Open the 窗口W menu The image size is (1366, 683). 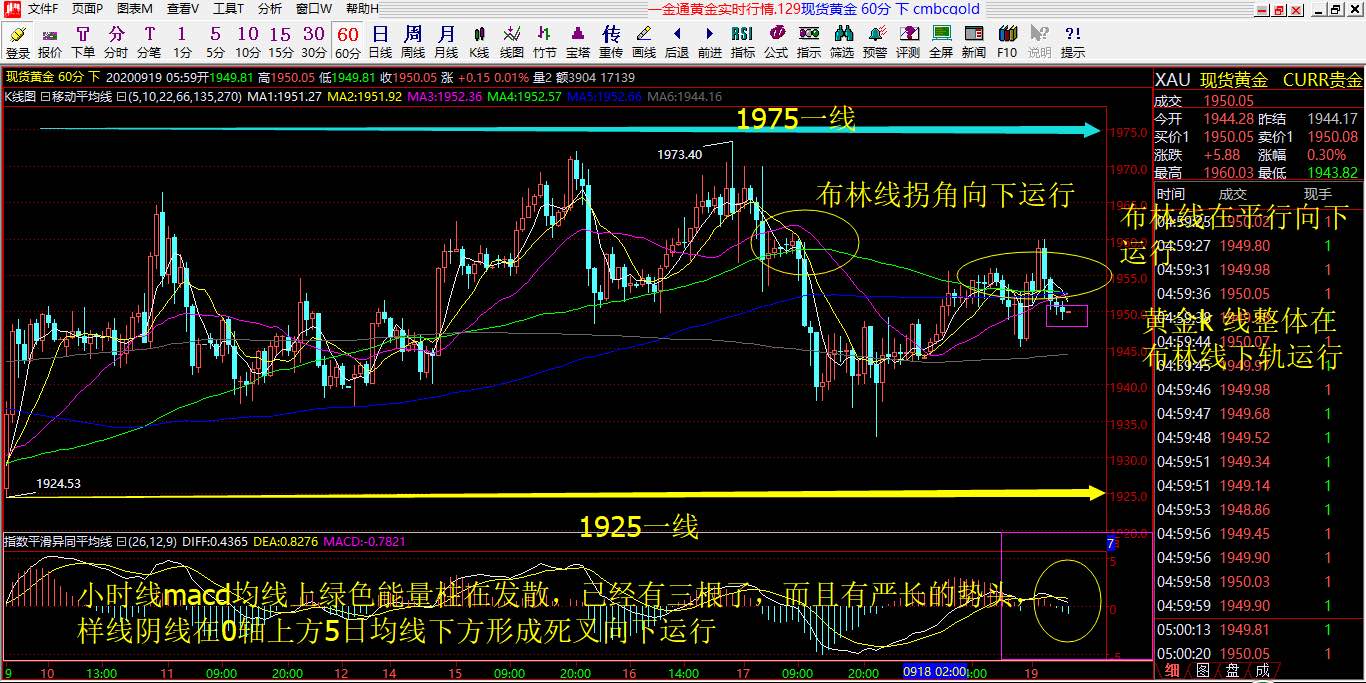[314, 8]
